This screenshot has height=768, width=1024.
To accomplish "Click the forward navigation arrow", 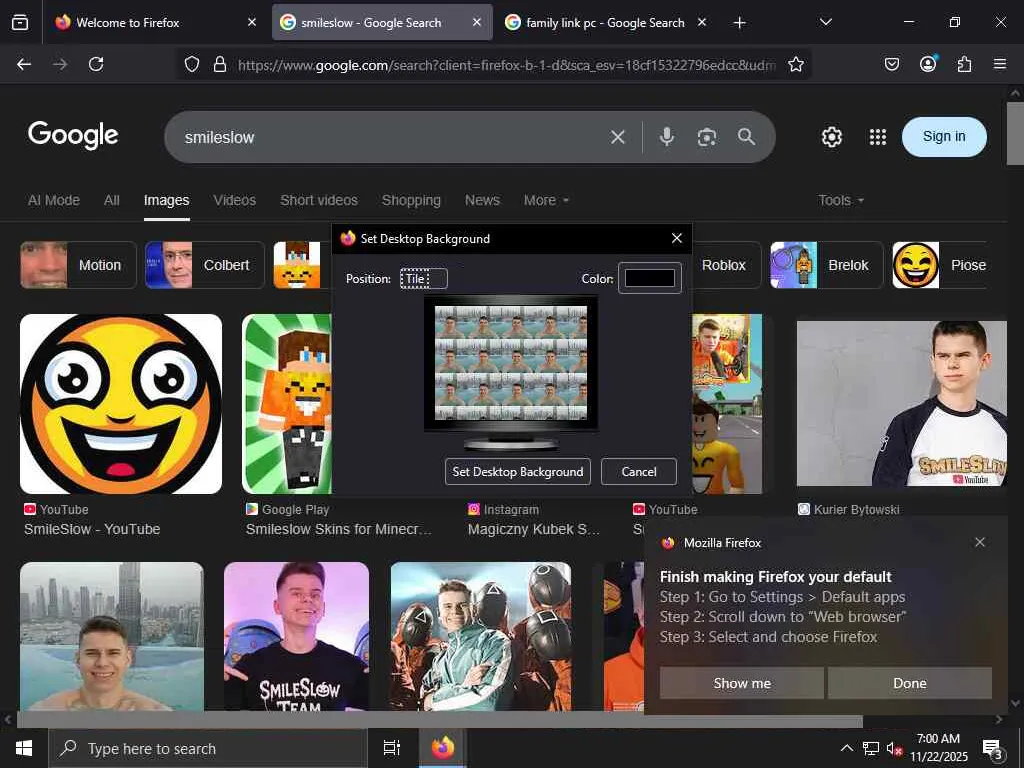I will [x=60, y=64].
